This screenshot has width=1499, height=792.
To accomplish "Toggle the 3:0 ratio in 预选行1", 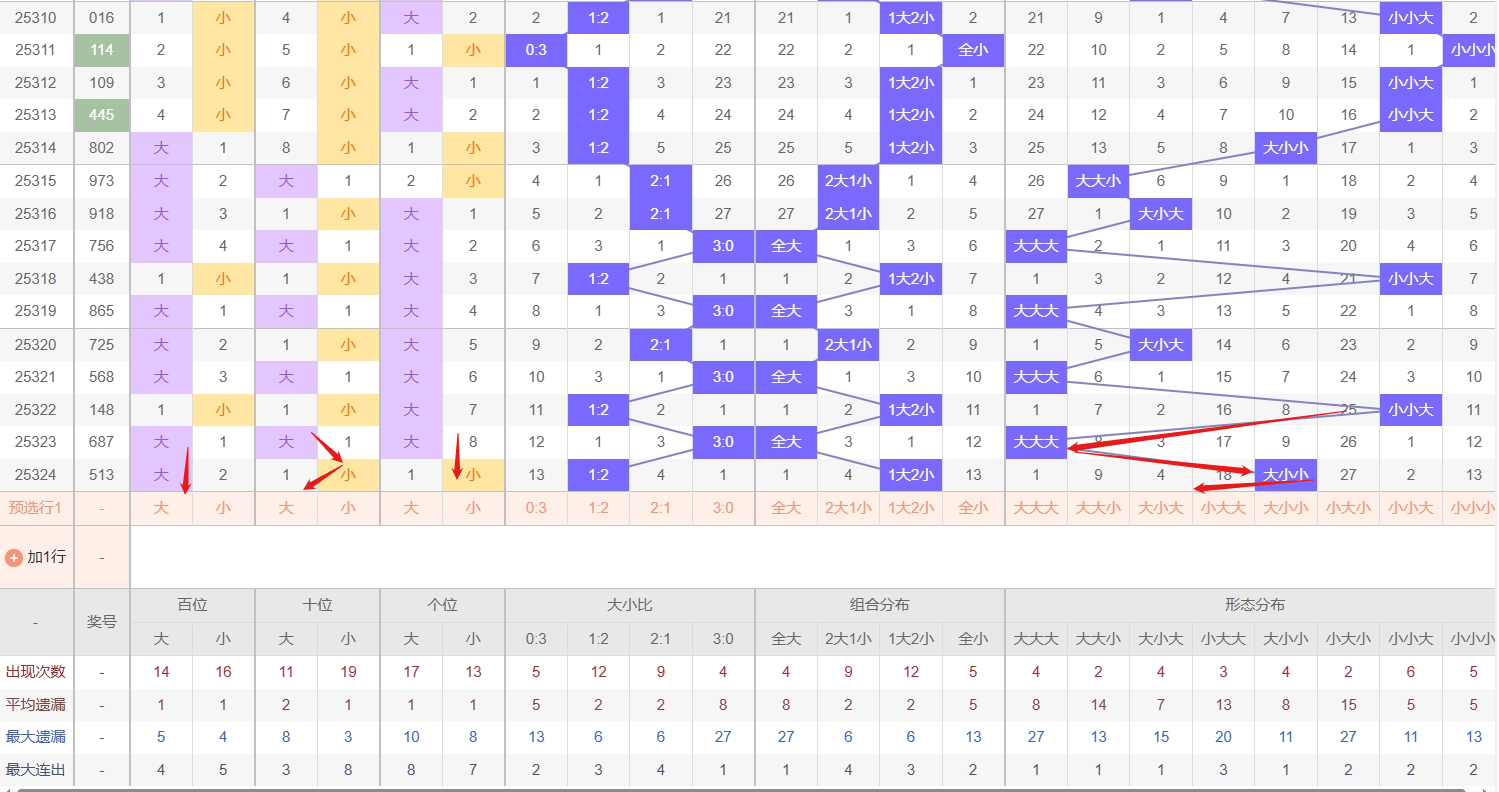I will coord(723,508).
